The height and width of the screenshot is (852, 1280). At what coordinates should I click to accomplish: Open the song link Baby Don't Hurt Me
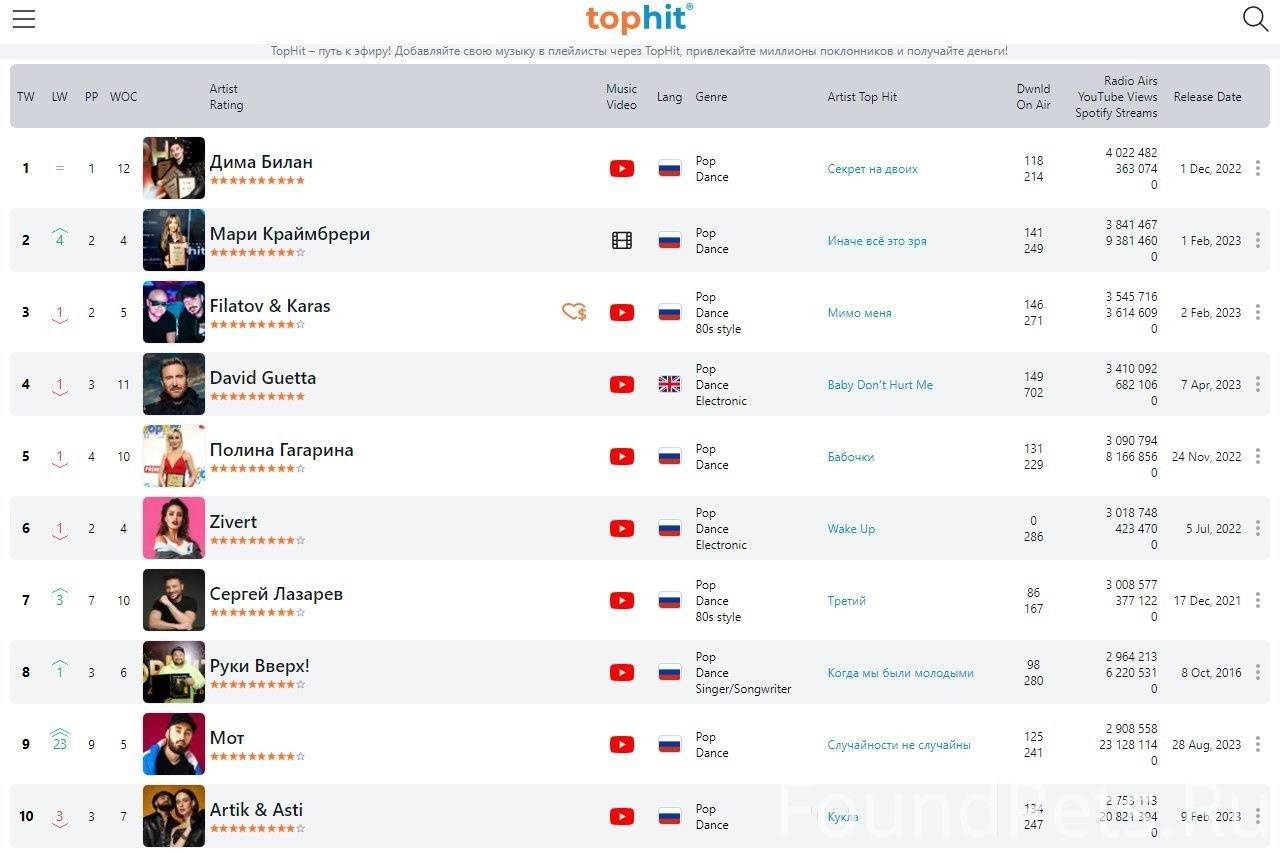point(880,385)
